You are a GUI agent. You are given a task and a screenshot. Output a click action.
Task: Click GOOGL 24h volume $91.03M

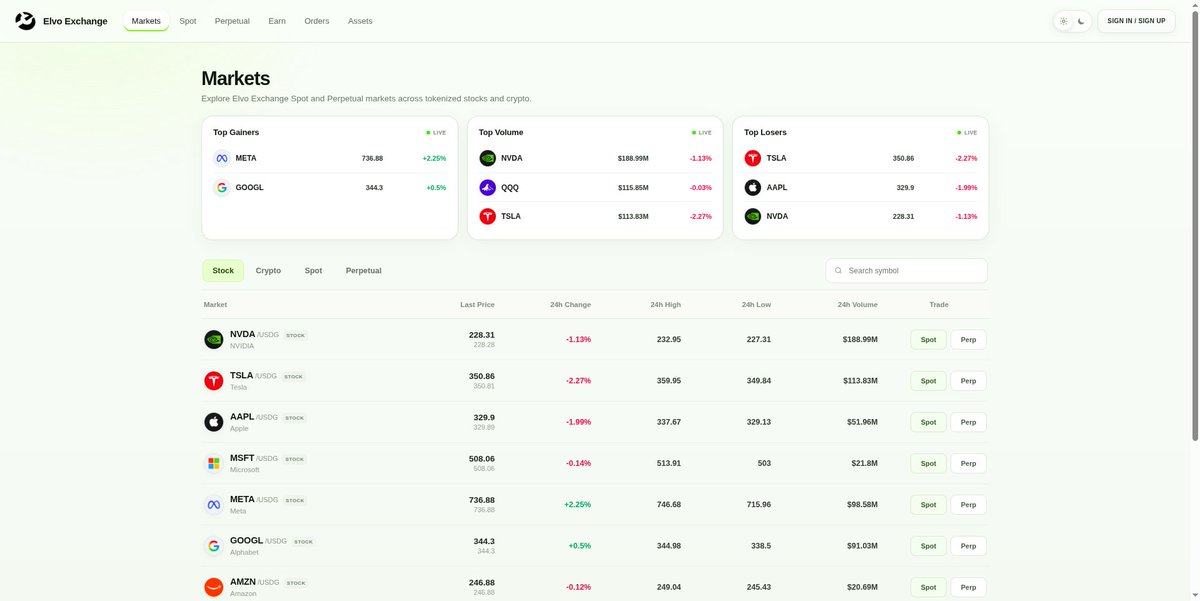coord(860,546)
